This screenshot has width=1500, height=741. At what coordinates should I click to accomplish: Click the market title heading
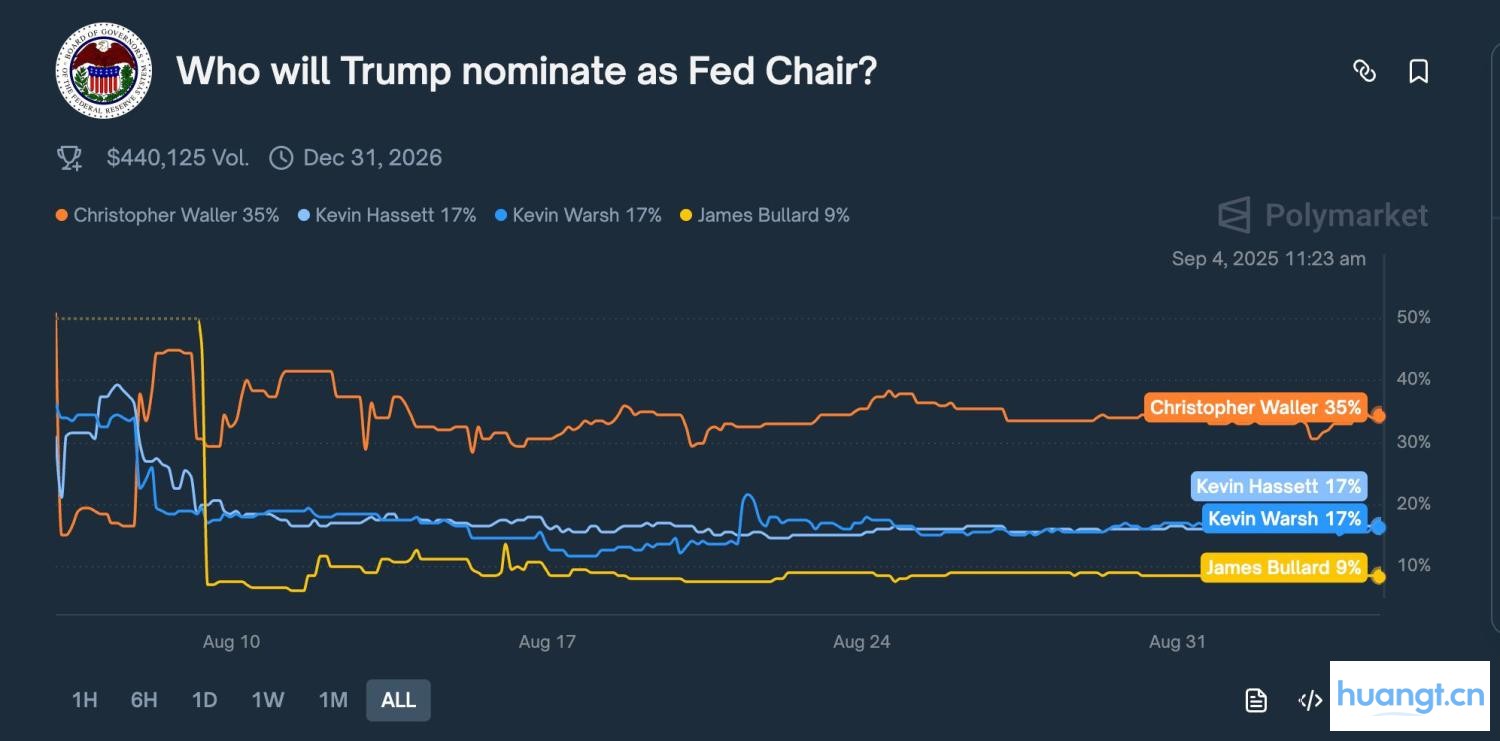526,71
